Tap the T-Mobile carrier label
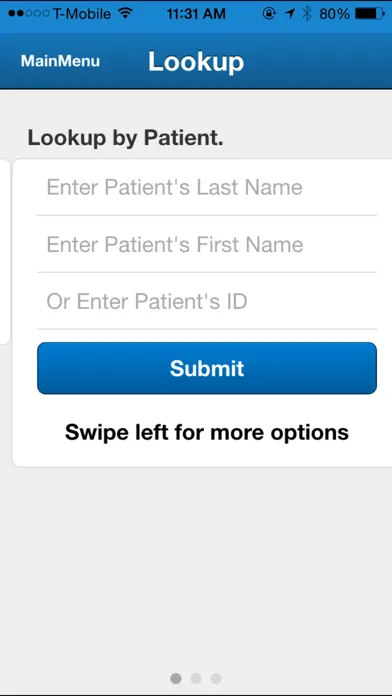This screenshot has width=392, height=696. tap(82, 14)
